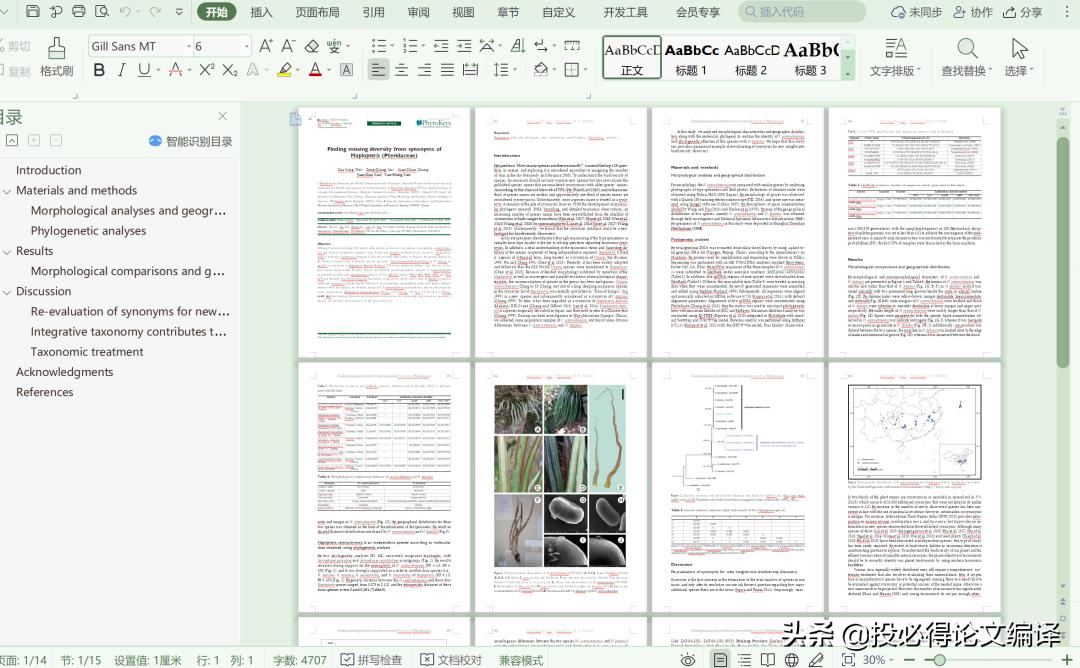Open the line spacing dropdown
Screen dimensions: 1080x668
tap(515, 70)
